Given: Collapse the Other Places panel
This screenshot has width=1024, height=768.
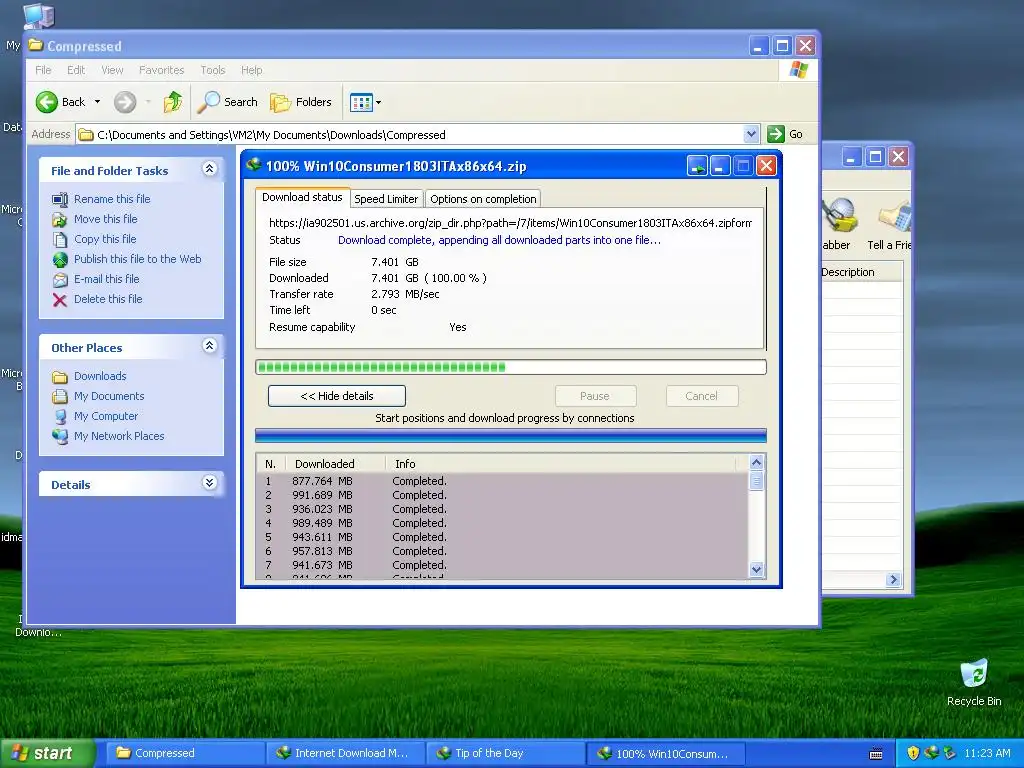Looking at the screenshot, I should click(x=210, y=346).
